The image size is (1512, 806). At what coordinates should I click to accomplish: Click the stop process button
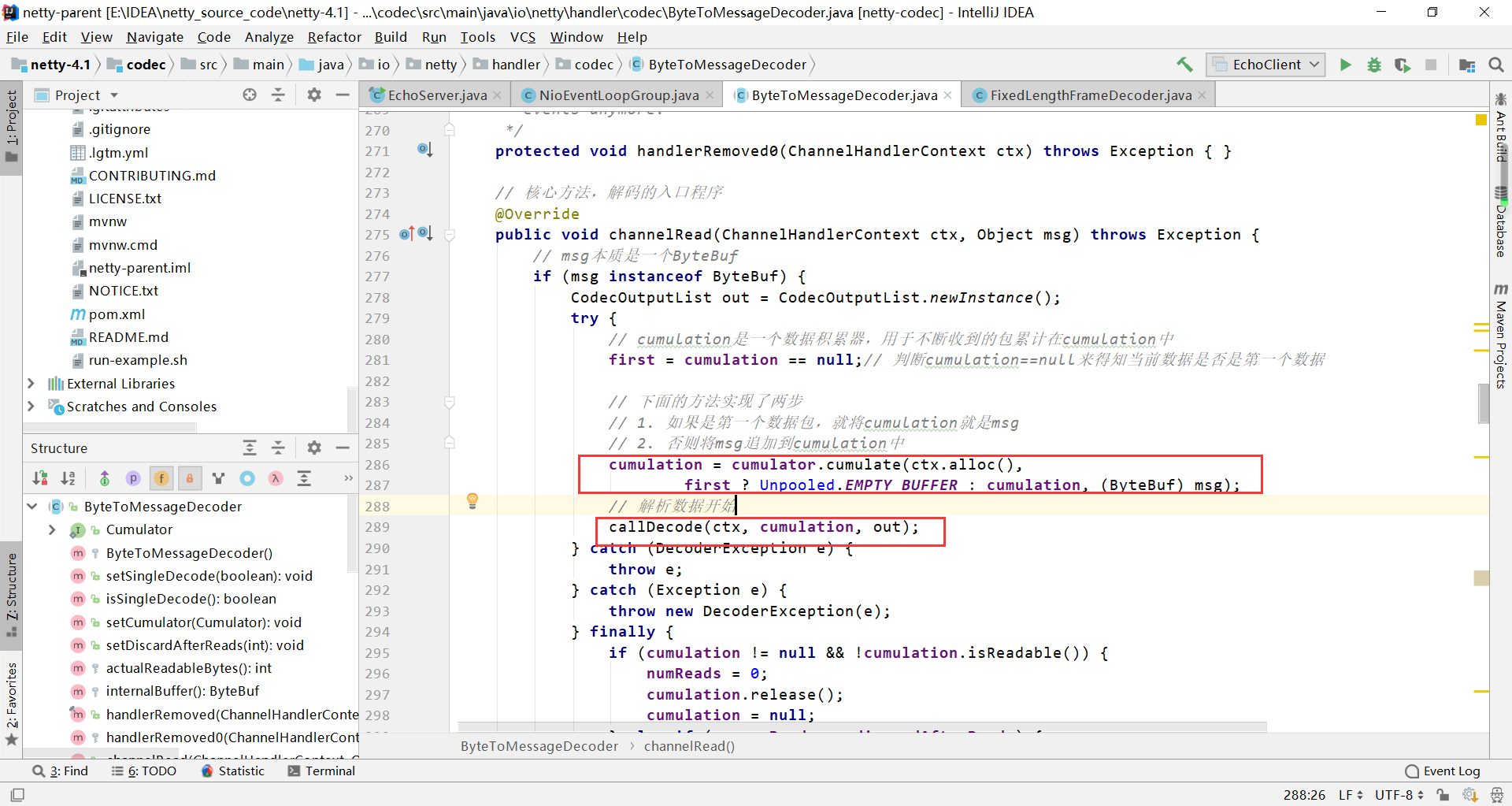1431,65
